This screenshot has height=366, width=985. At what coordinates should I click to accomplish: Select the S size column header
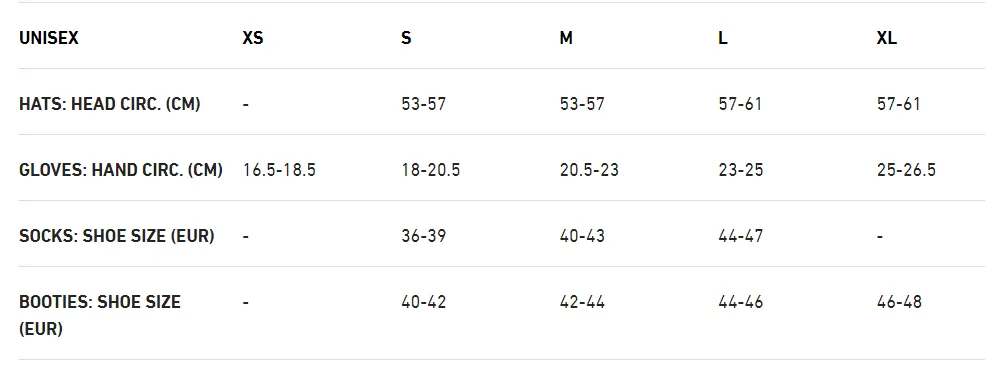click(406, 38)
